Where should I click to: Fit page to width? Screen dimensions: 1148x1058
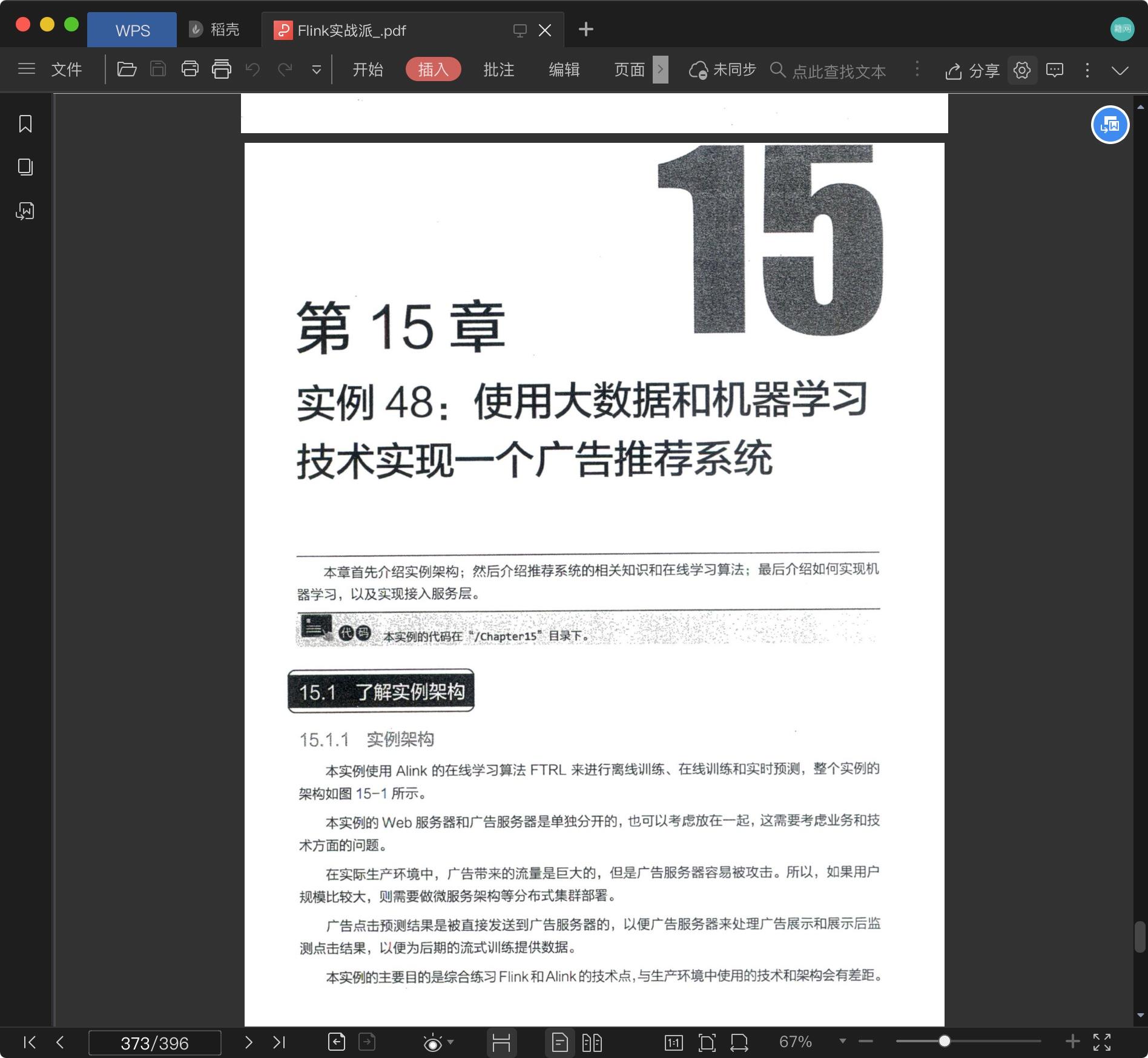tap(739, 1042)
